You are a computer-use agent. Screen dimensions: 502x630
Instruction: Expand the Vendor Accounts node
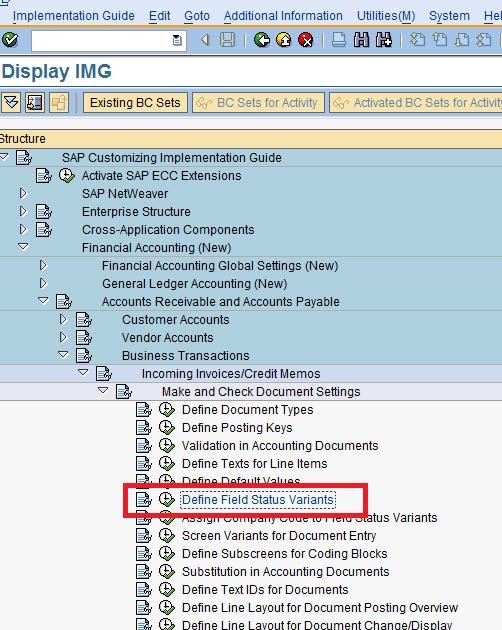click(63, 338)
